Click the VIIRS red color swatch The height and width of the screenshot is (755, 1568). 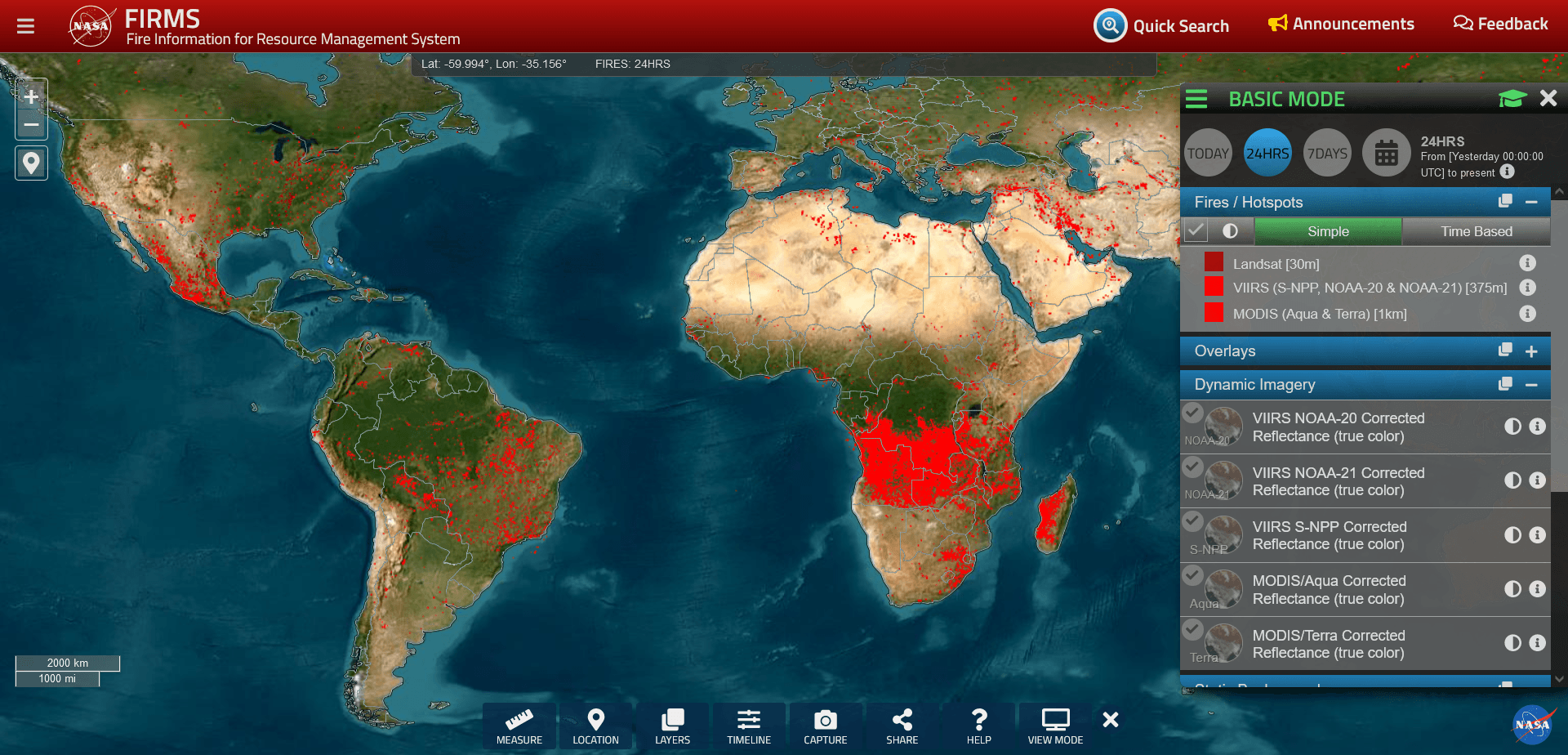click(x=1214, y=287)
